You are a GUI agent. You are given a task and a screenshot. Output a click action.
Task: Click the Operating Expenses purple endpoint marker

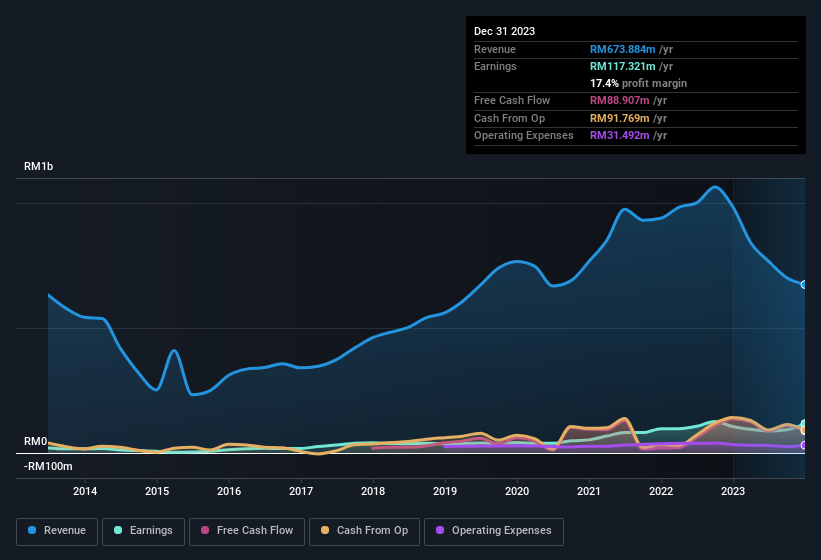tap(804, 445)
